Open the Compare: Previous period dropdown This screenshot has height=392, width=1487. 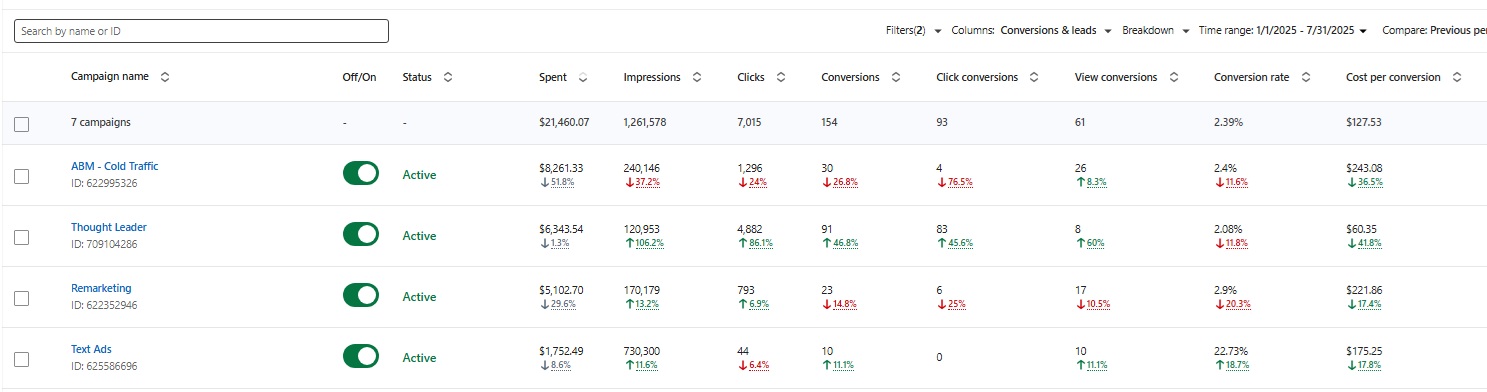[x=1434, y=31]
